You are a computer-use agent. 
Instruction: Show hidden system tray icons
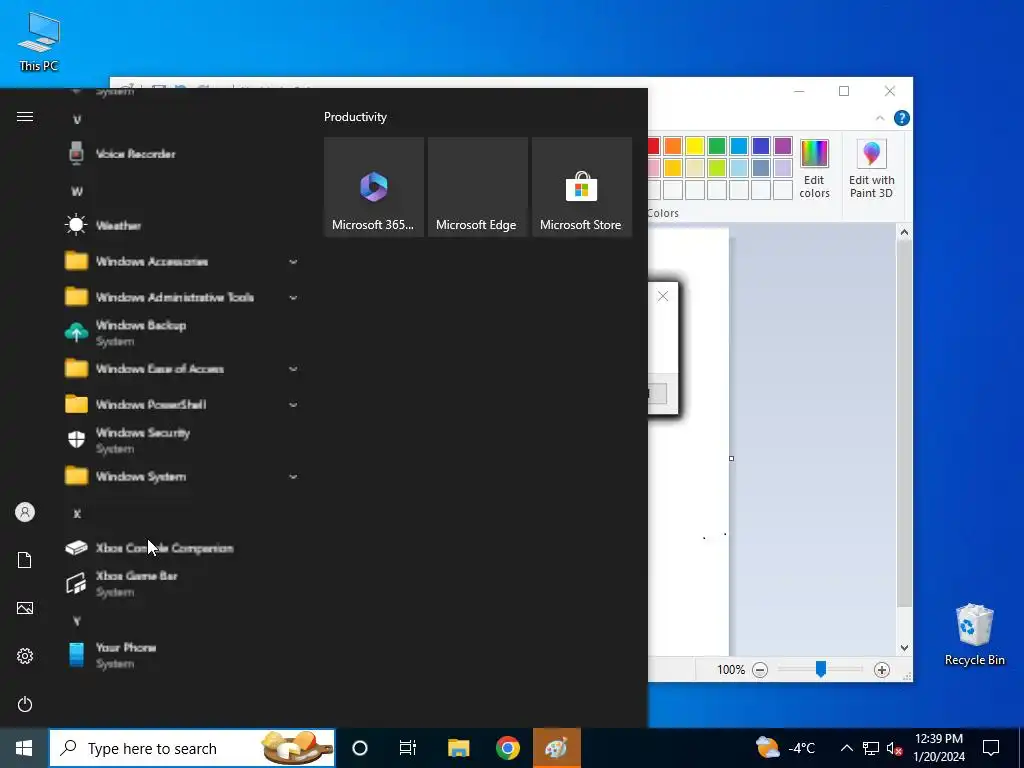(x=846, y=748)
